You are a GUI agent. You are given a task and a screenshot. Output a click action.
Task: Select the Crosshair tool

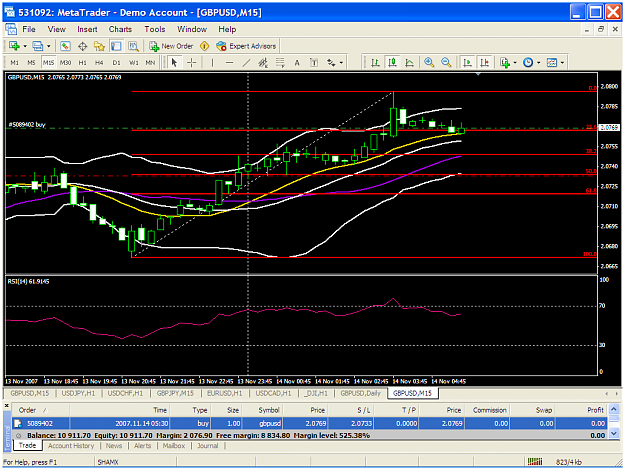point(192,63)
